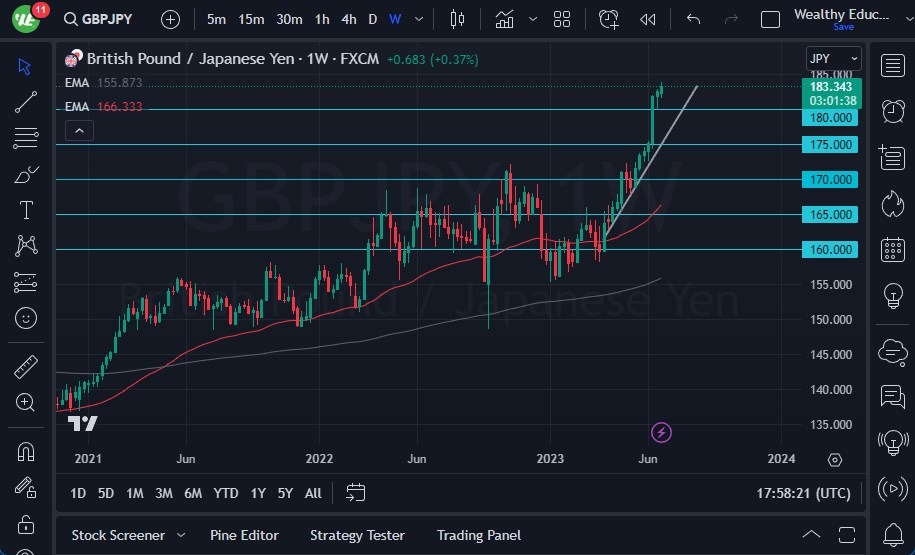
Task: Collapse the indicator legend chevron
Action: [x=79, y=130]
